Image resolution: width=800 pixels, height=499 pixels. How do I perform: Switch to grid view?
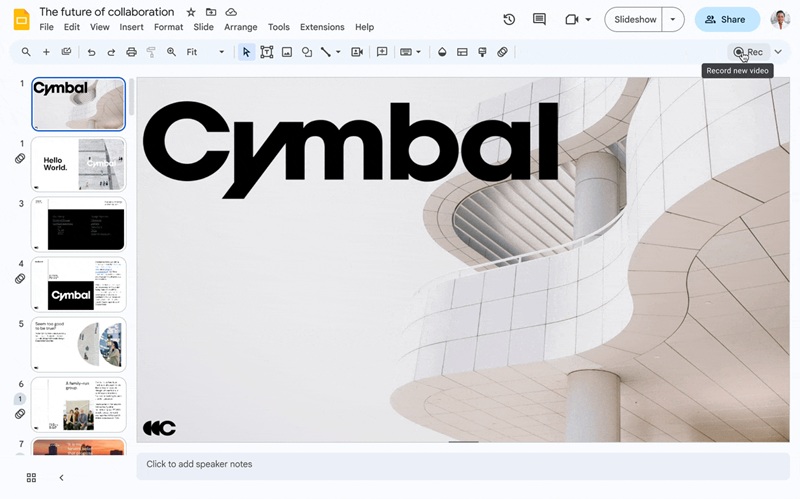[x=31, y=478]
